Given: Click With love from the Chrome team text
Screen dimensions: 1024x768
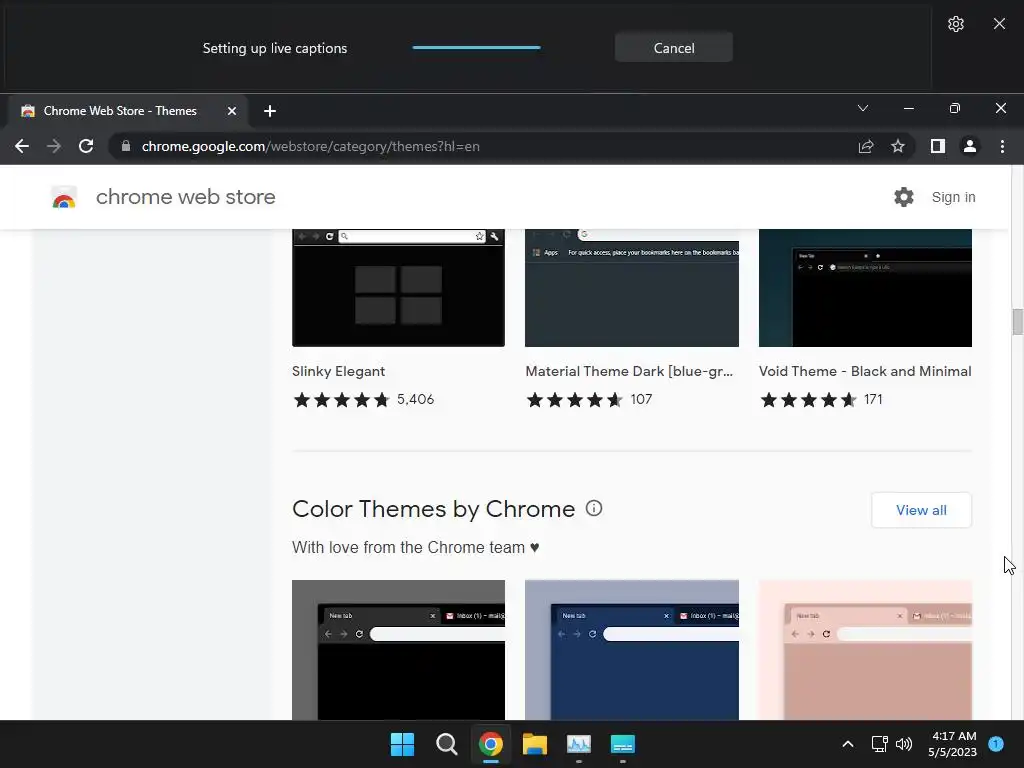Looking at the screenshot, I should 415,547.
